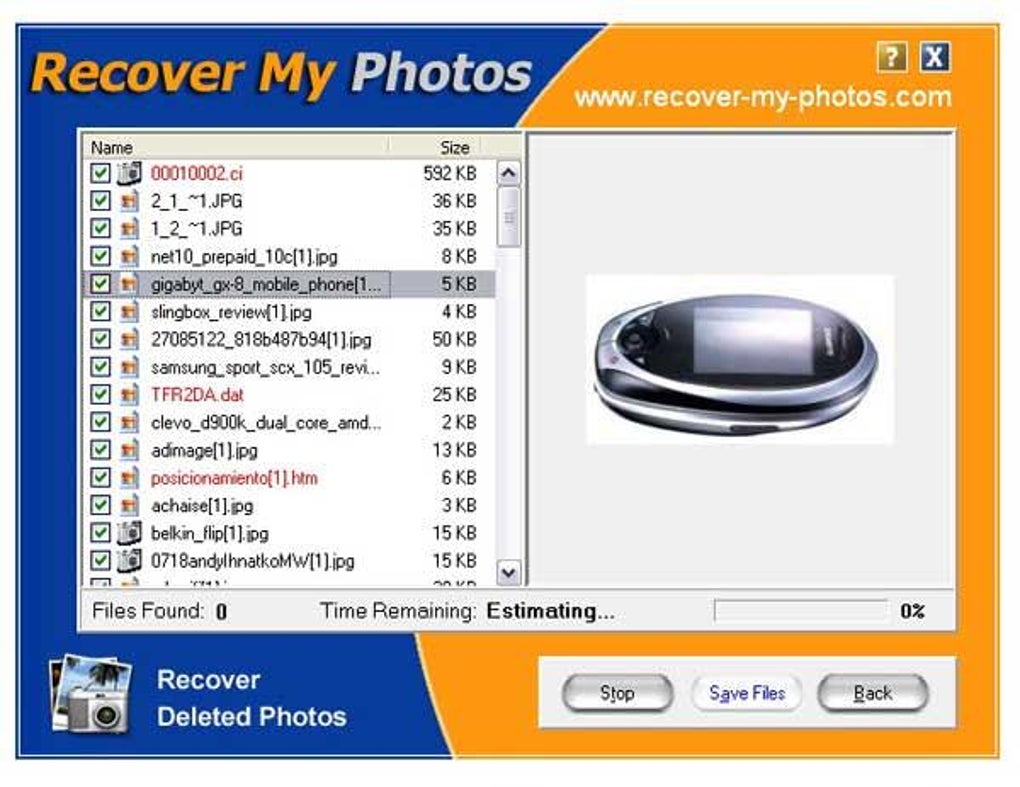The image size is (1020, 787).
Task: Uncheck the belkin_flip[1].jpg checkbox
Action: coord(100,533)
